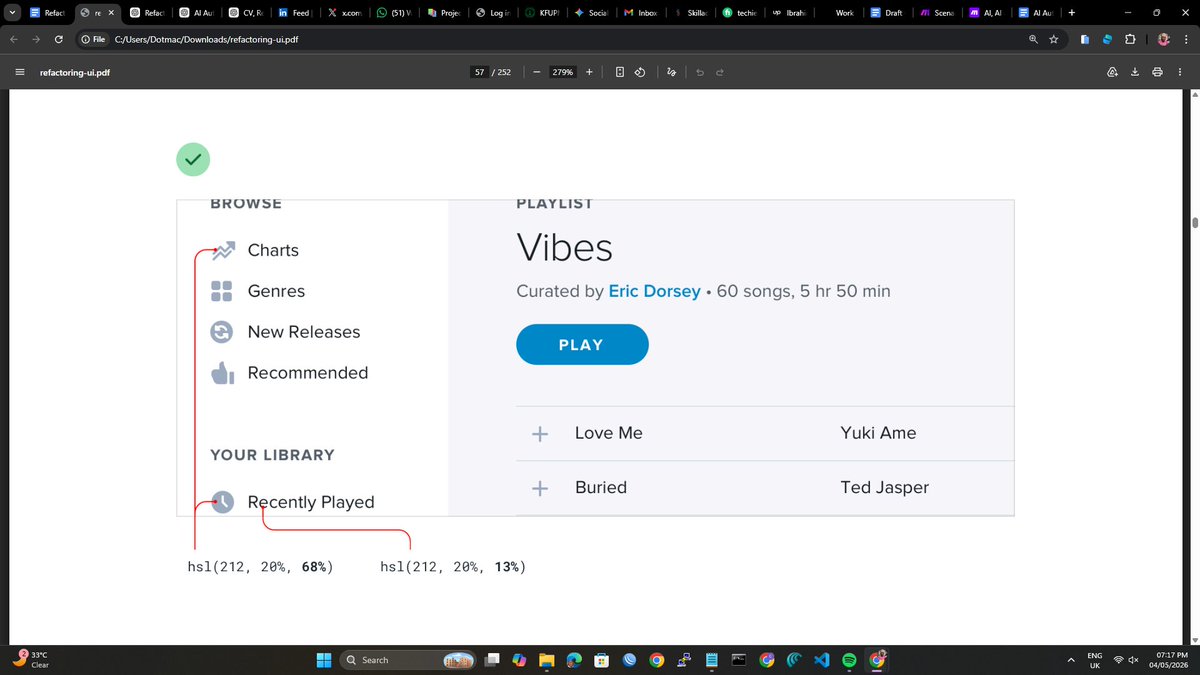Open the Windows Start menu

click(x=323, y=660)
